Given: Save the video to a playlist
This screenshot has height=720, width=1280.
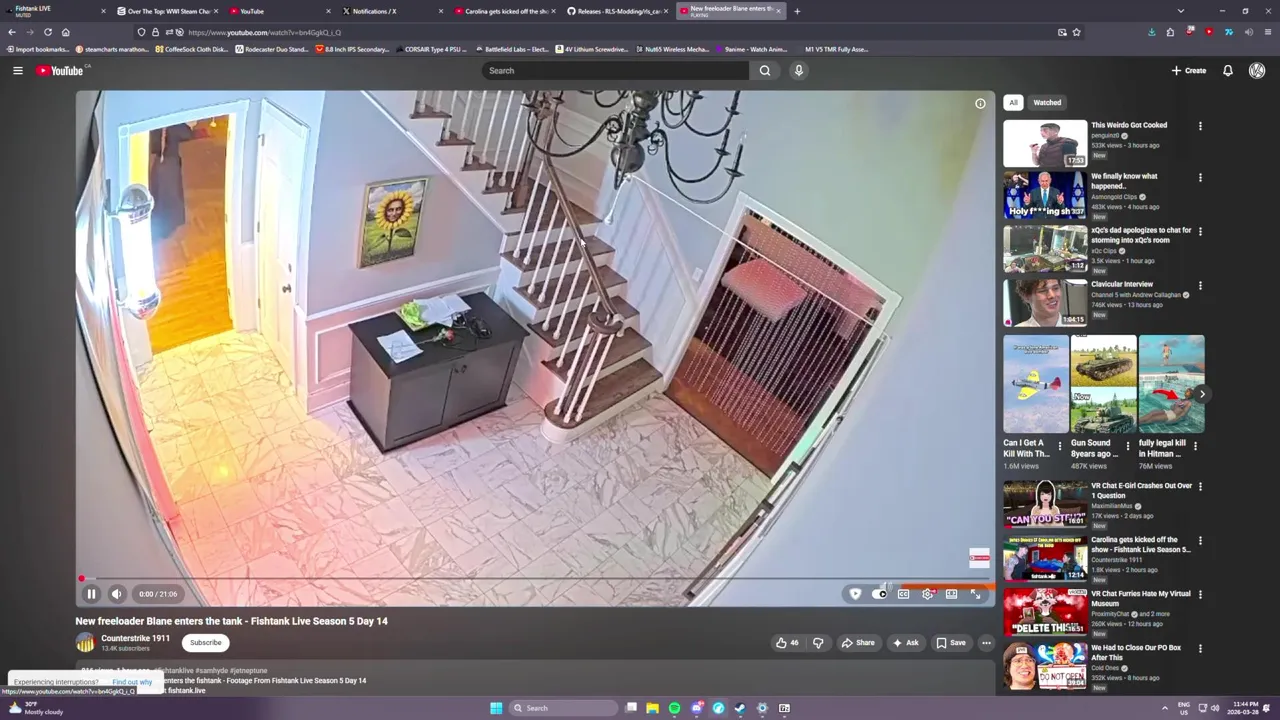Looking at the screenshot, I should pos(951,643).
